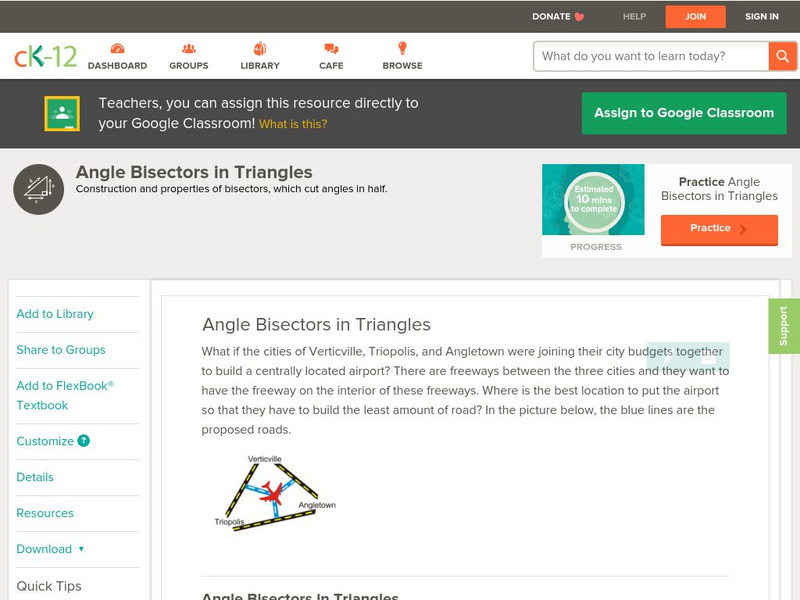Select the LIBRARY menu label
Image resolution: width=800 pixels, height=600 pixels.
coord(260,66)
